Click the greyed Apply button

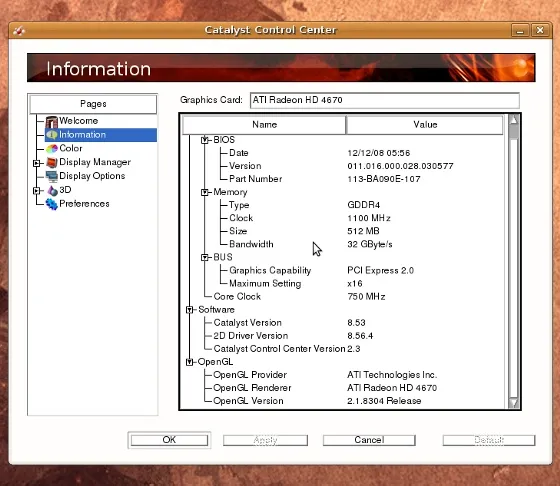(265, 440)
